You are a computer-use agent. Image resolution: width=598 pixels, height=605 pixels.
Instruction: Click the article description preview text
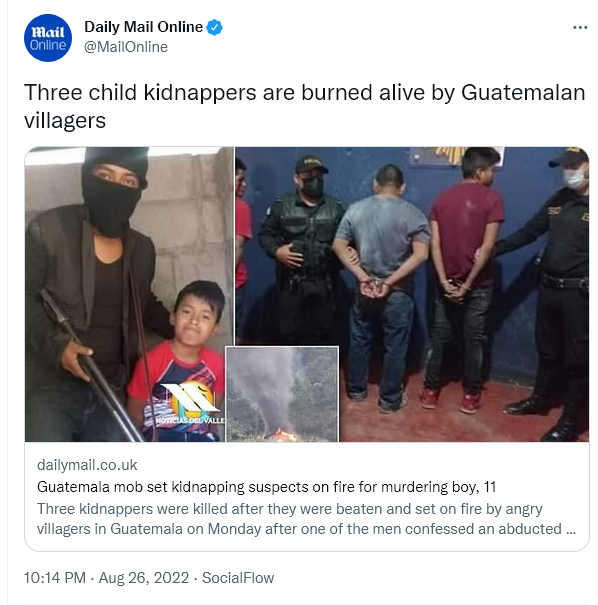click(307, 519)
